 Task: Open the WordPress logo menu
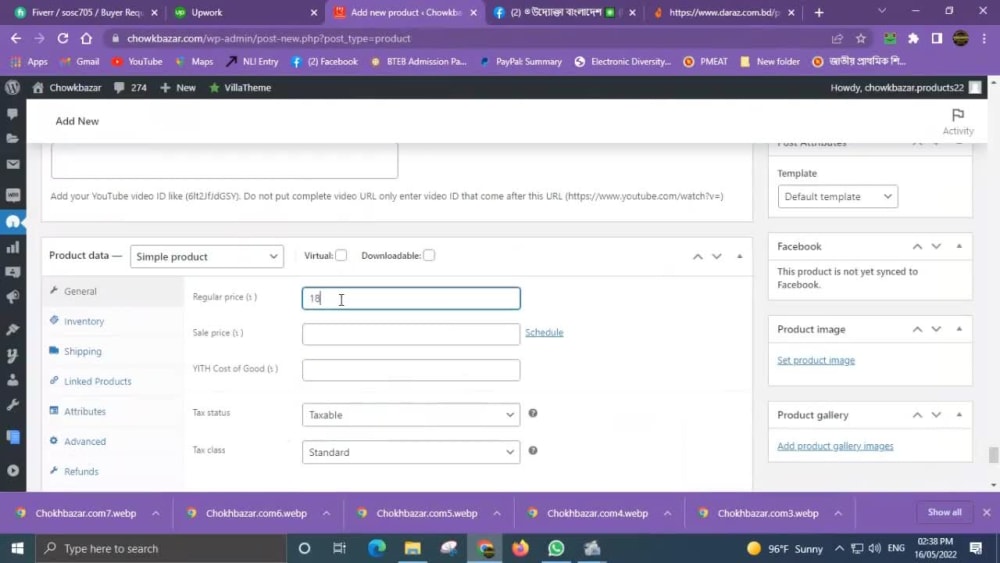(12, 87)
